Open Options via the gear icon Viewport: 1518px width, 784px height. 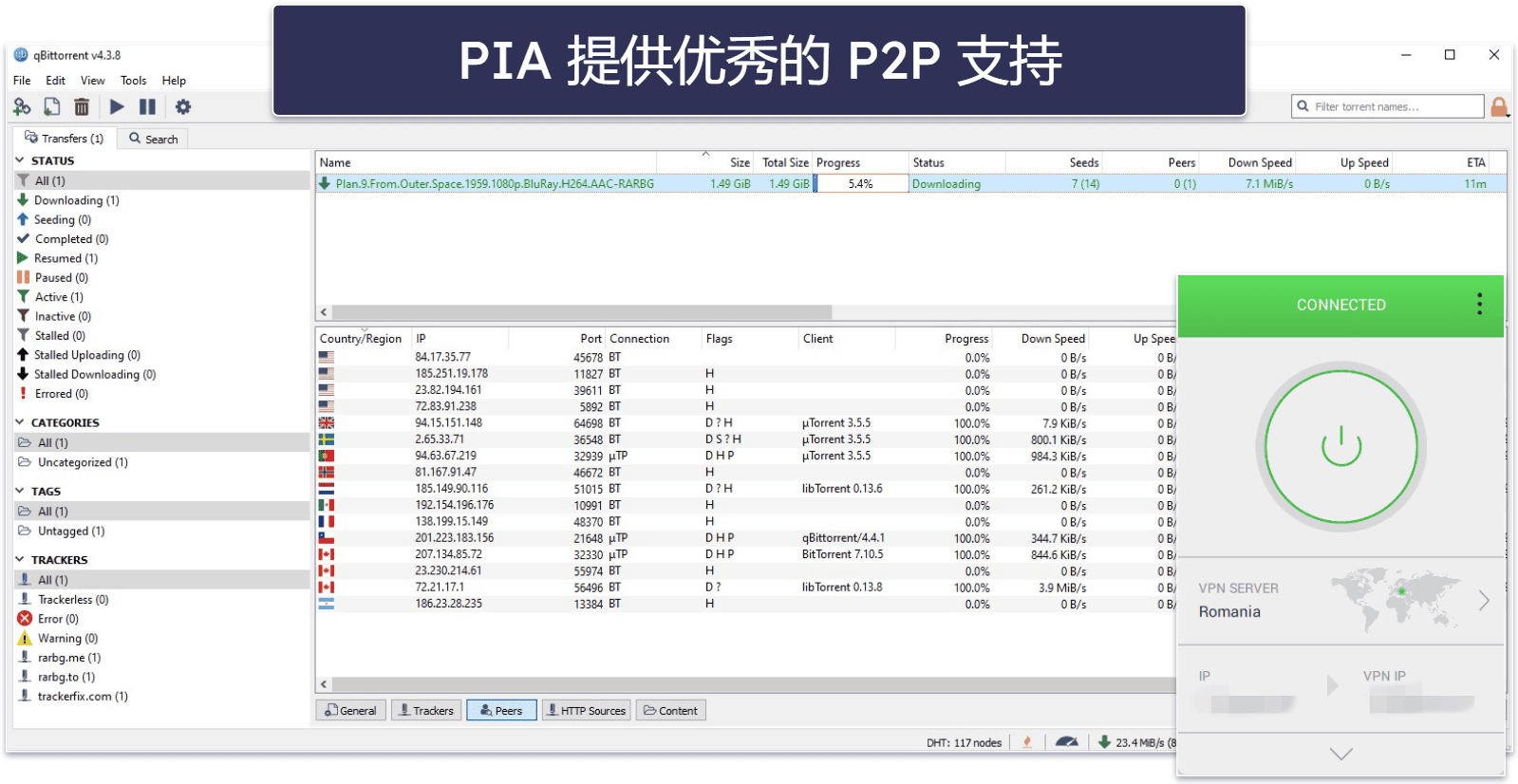point(183,107)
